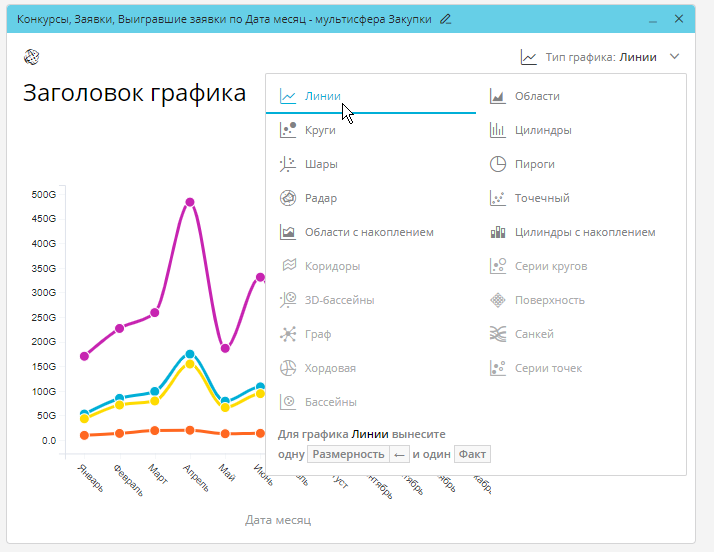Click the globe icon above the chart title
This screenshot has width=714, height=552.
click(32, 56)
